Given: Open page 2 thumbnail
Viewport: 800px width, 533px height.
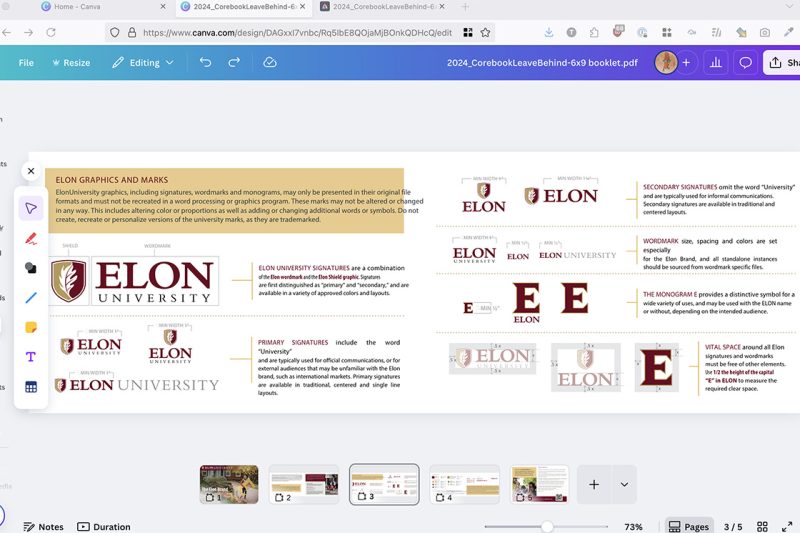Looking at the screenshot, I should click(304, 484).
